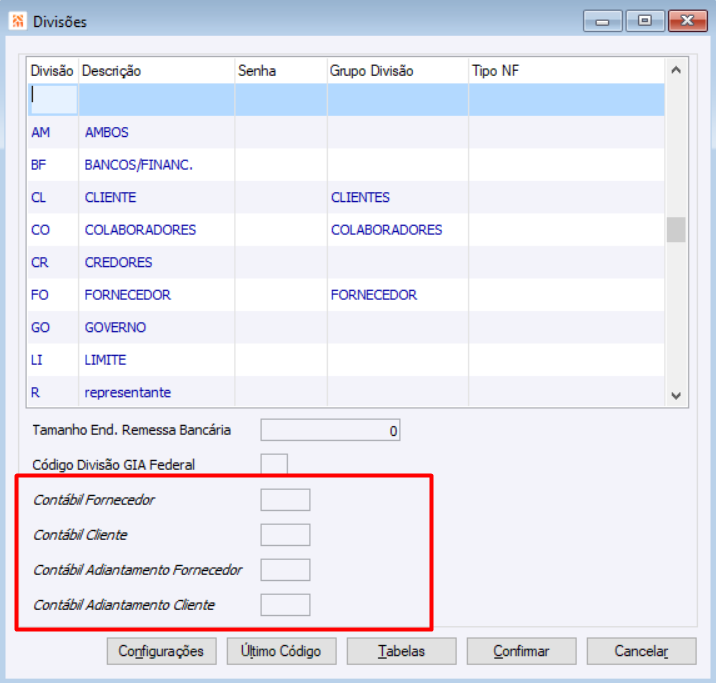Click the Contábil Fornecedor input box
The height and width of the screenshot is (683, 716).
[285, 499]
